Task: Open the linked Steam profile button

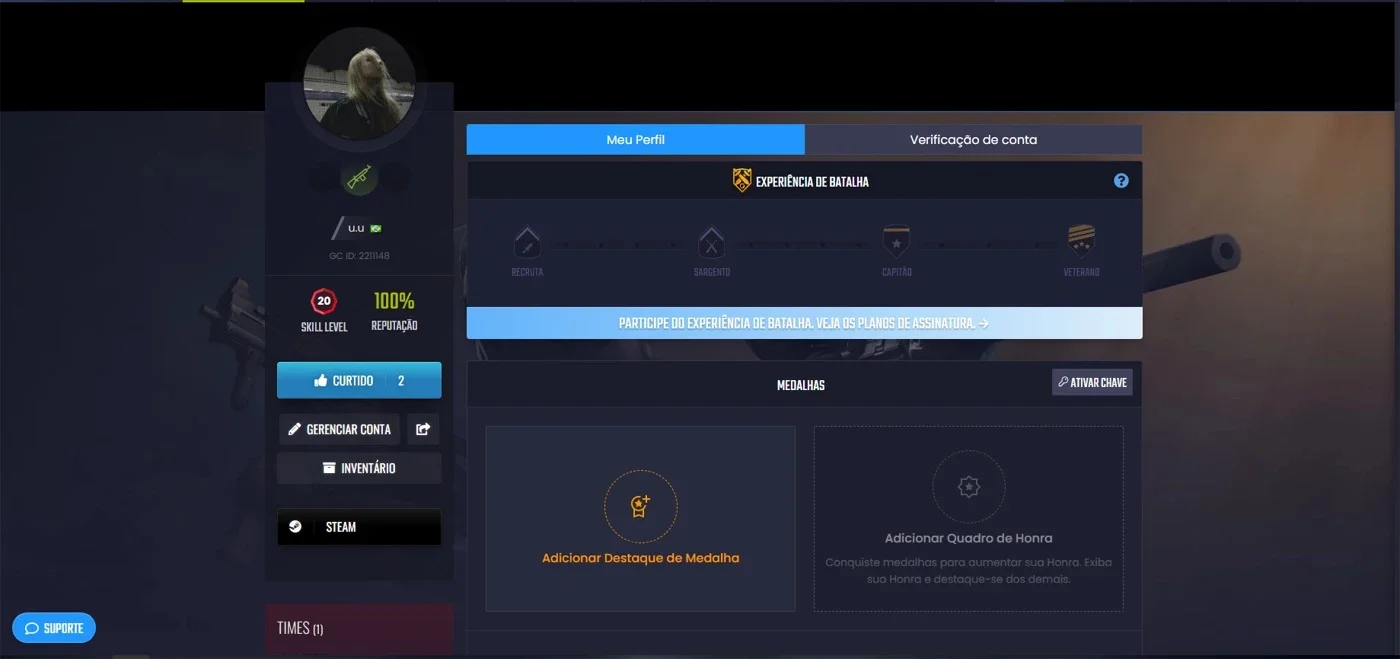Action: pos(359,527)
